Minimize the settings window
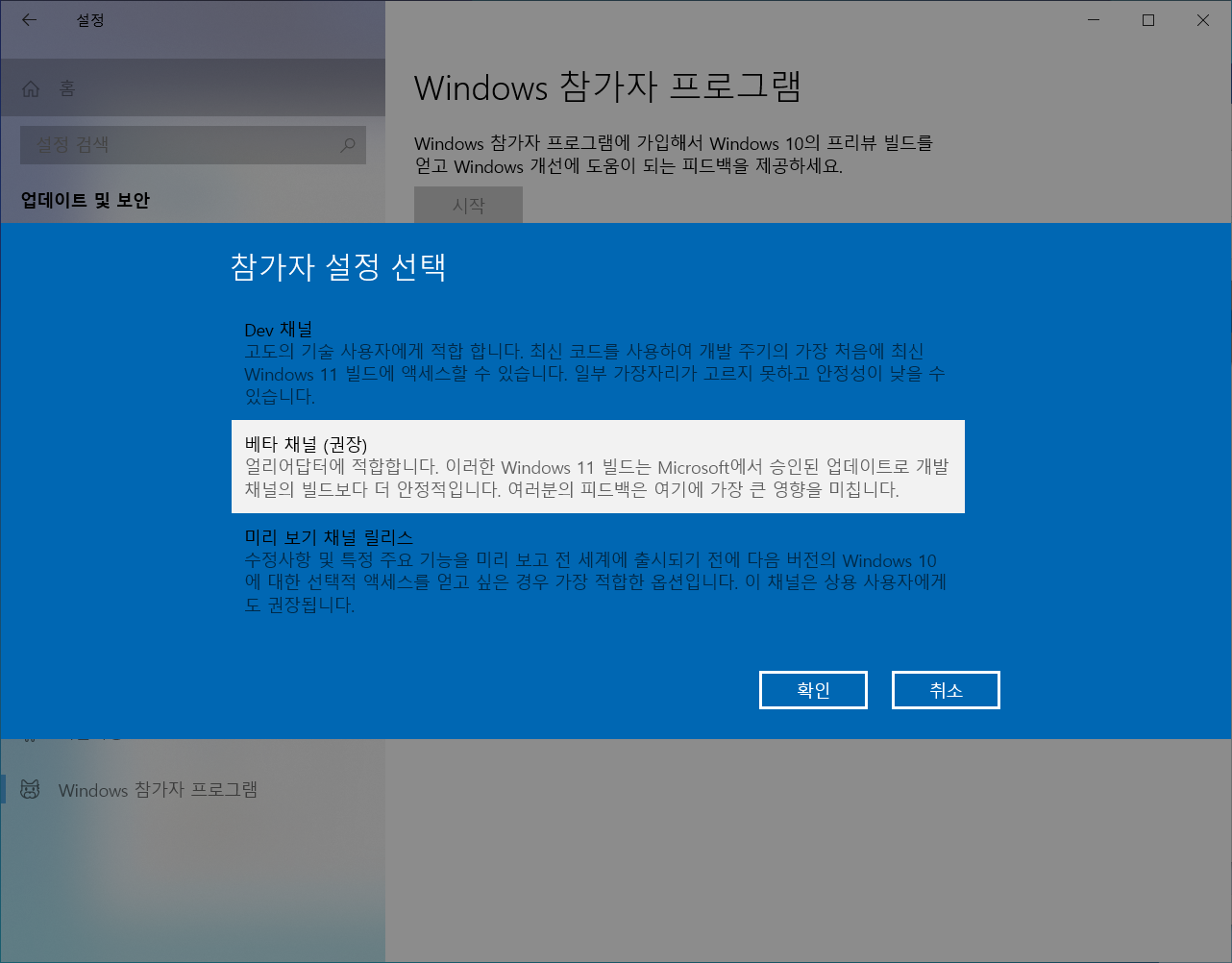This screenshot has height=963, width=1232. [x=1094, y=20]
